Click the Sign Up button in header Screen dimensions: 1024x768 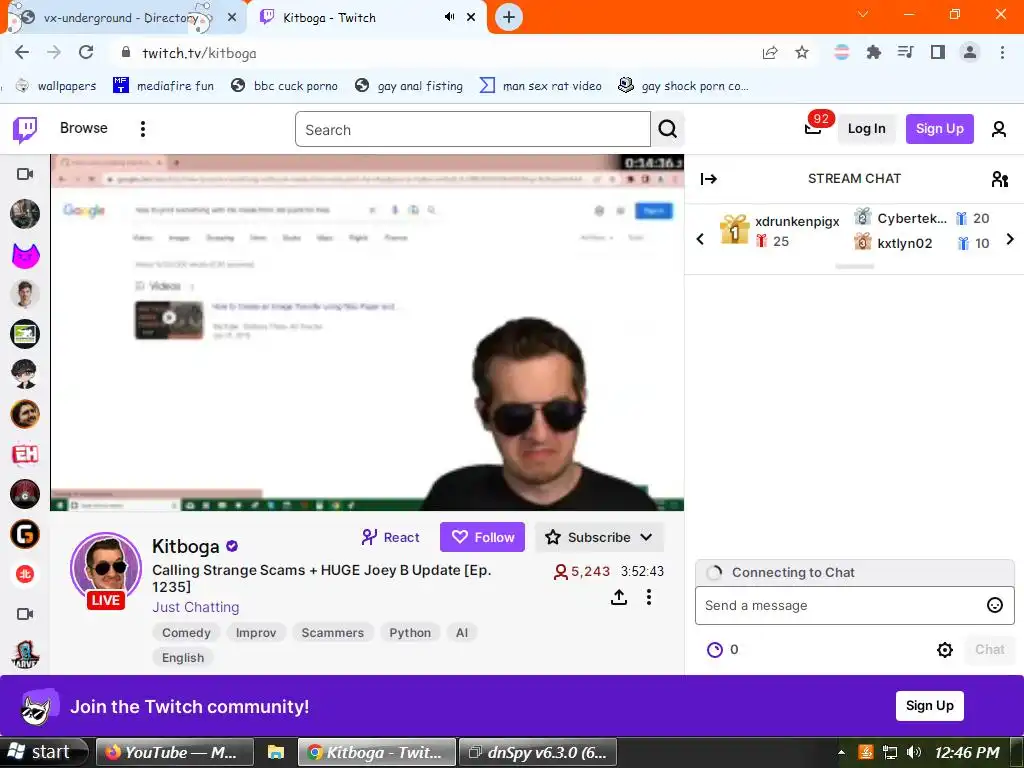click(x=939, y=129)
